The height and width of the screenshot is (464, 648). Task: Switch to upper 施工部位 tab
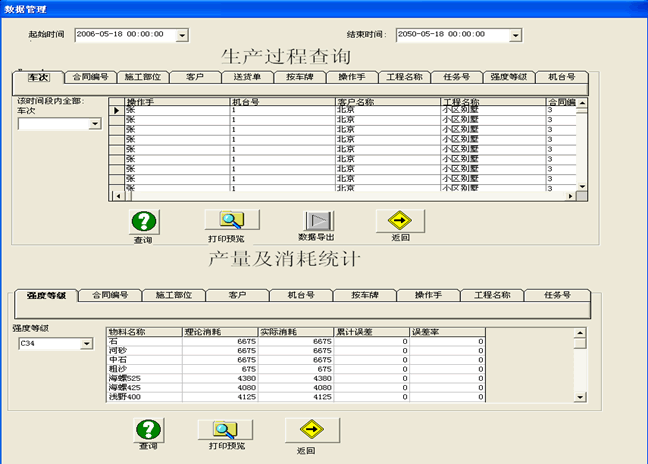[x=143, y=77]
